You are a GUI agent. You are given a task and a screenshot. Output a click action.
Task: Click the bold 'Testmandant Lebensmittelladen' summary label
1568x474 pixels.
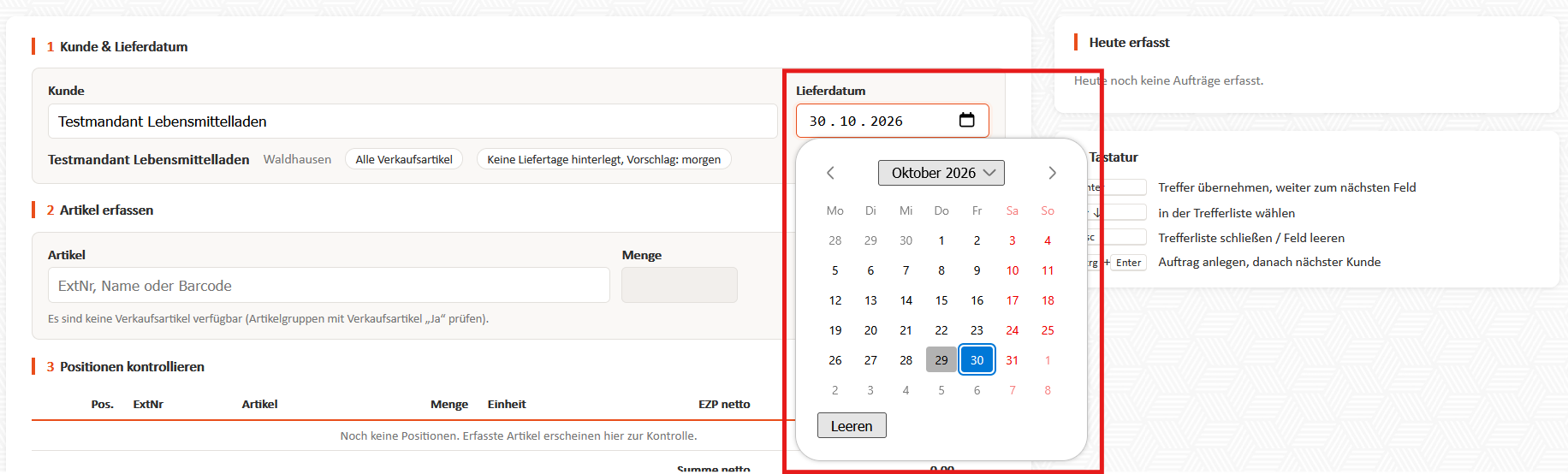click(x=149, y=159)
